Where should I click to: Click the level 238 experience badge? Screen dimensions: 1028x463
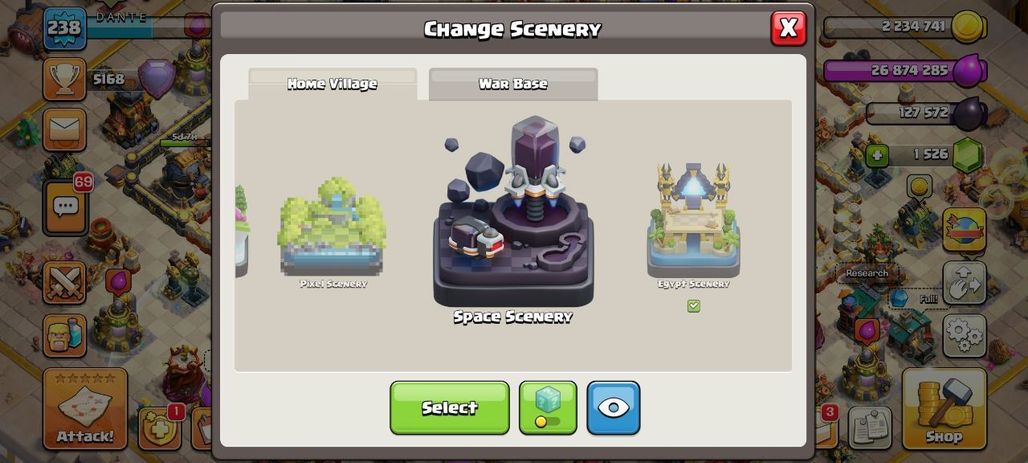(x=64, y=28)
